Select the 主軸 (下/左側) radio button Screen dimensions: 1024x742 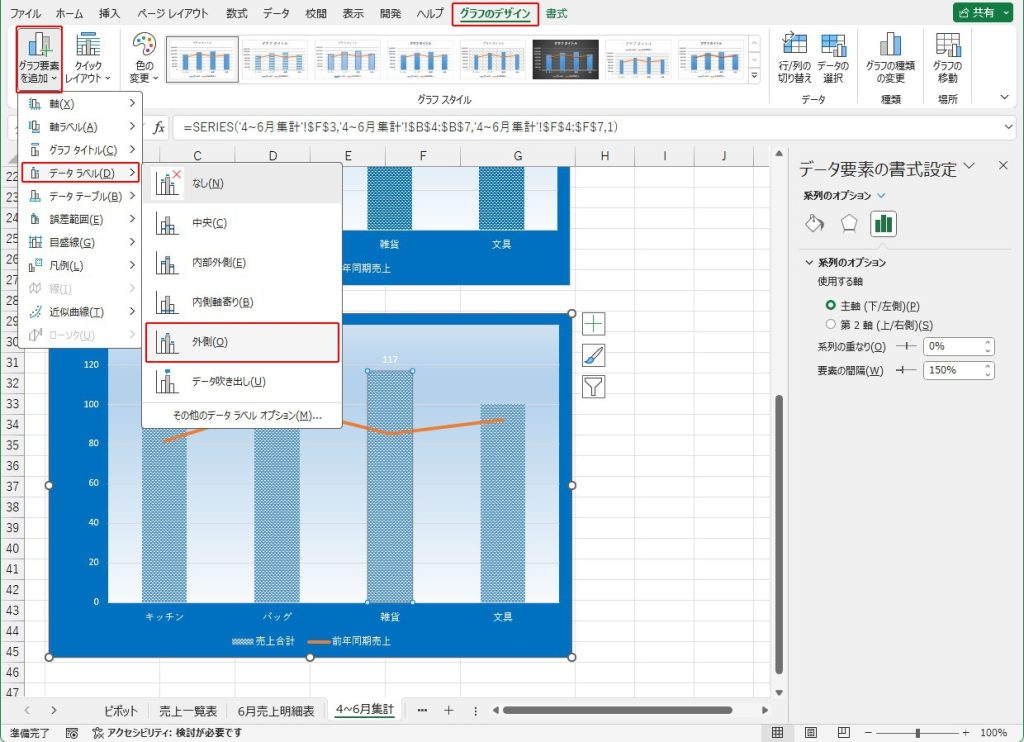point(830,305)
